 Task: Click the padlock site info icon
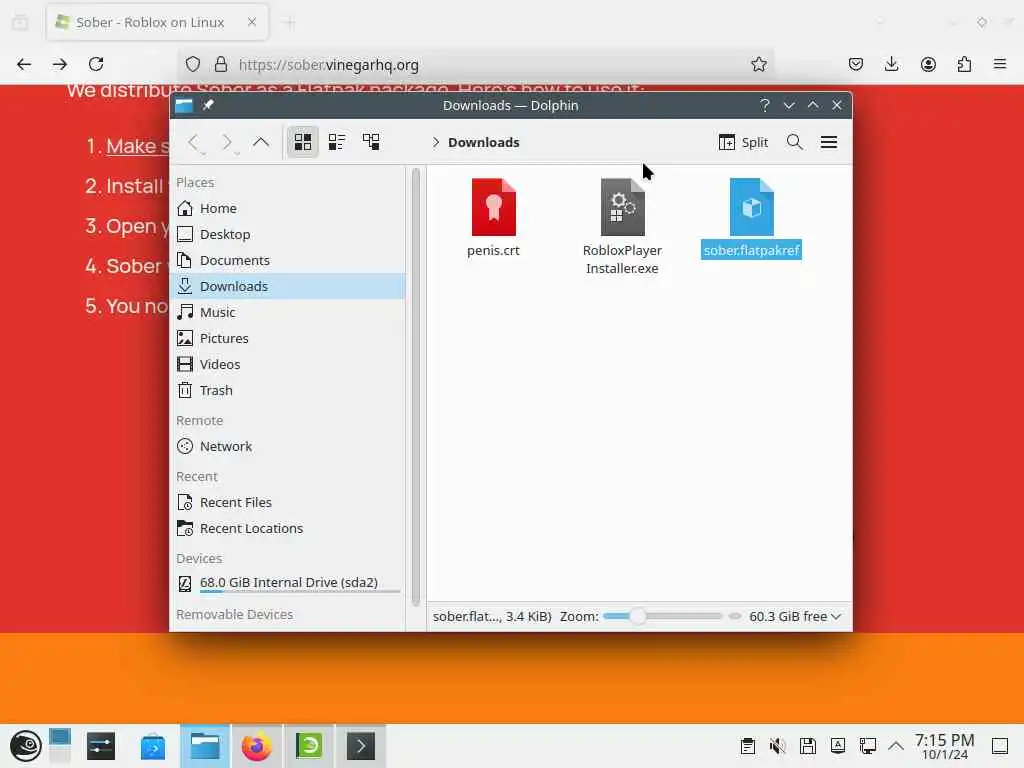(x=221, y=64)
